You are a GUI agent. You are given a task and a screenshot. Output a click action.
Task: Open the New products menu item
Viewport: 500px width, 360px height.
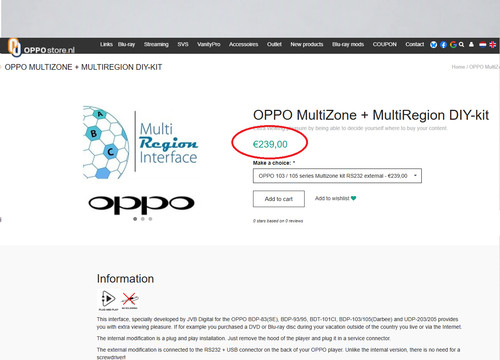coord(307,44)
